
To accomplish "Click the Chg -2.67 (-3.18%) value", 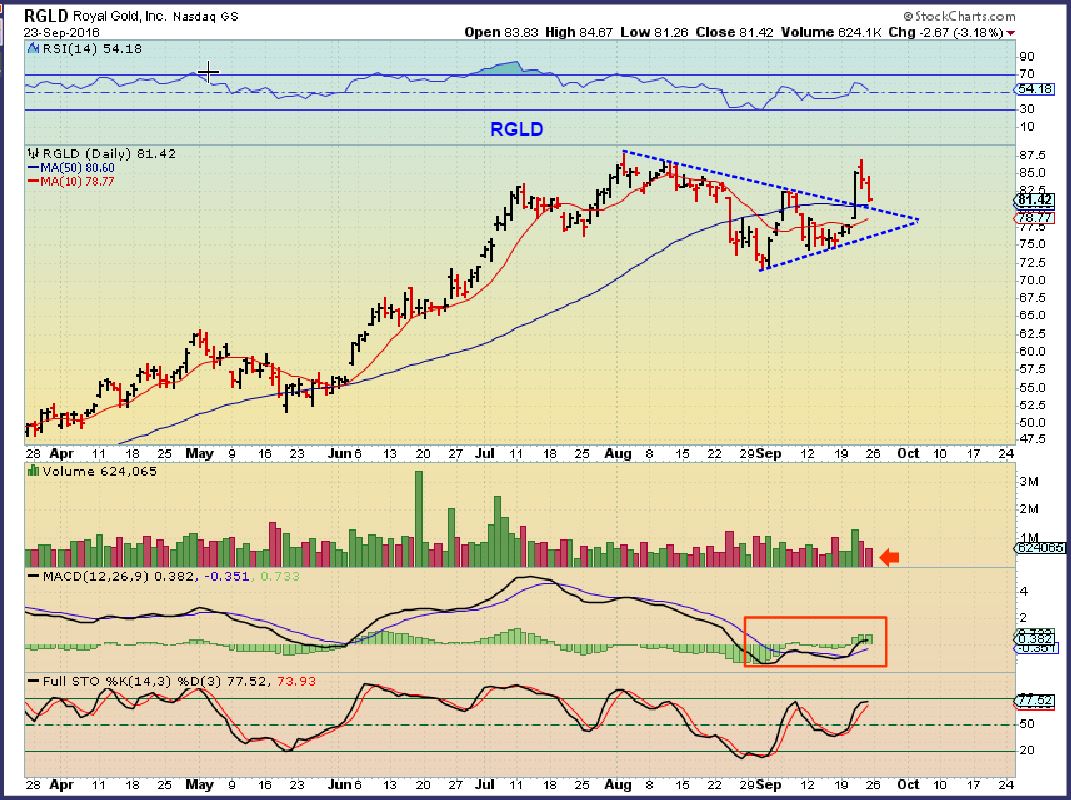I will click(x=946, y=32).
